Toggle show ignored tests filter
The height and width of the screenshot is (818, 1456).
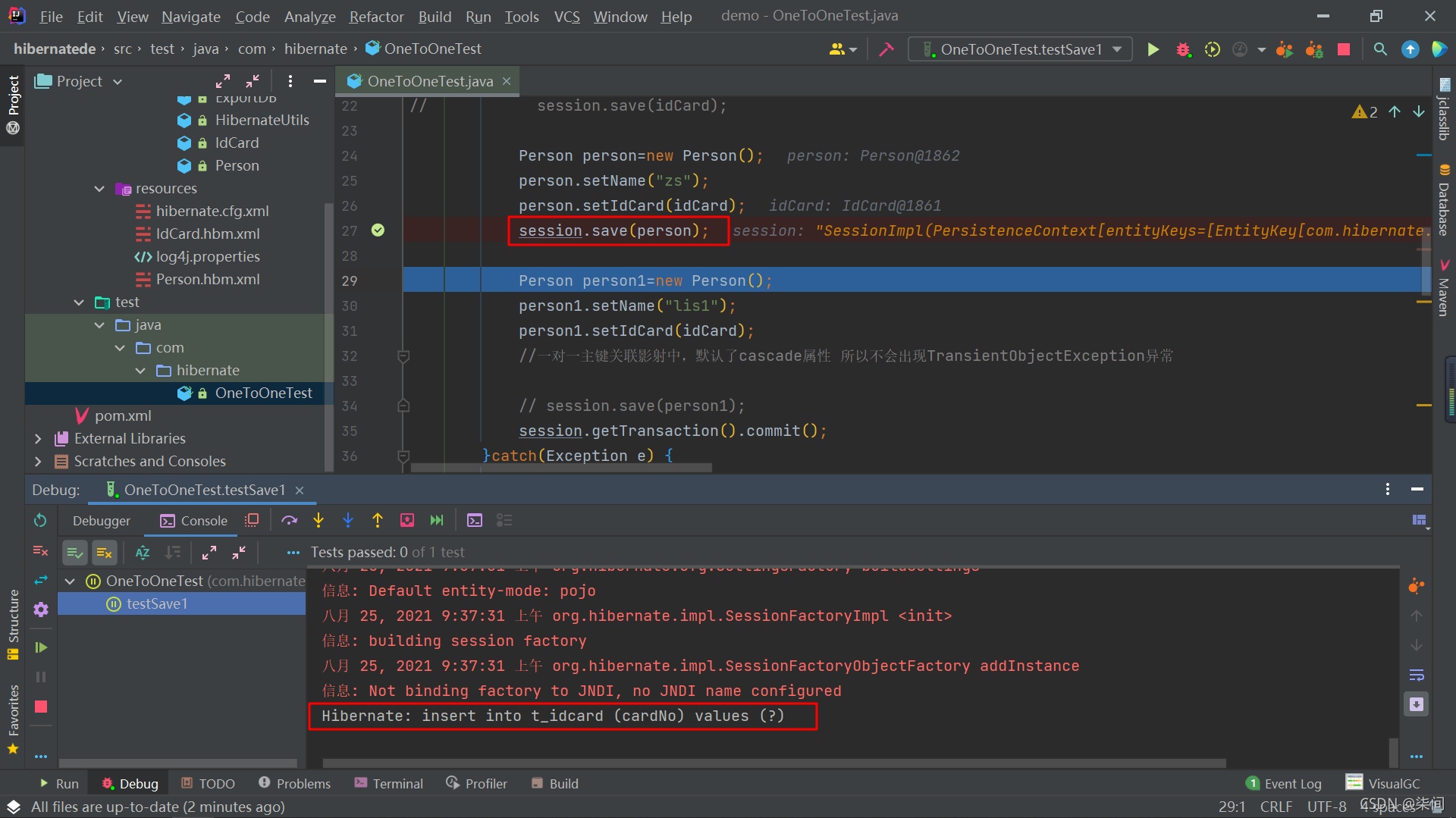tap(105, 553)
